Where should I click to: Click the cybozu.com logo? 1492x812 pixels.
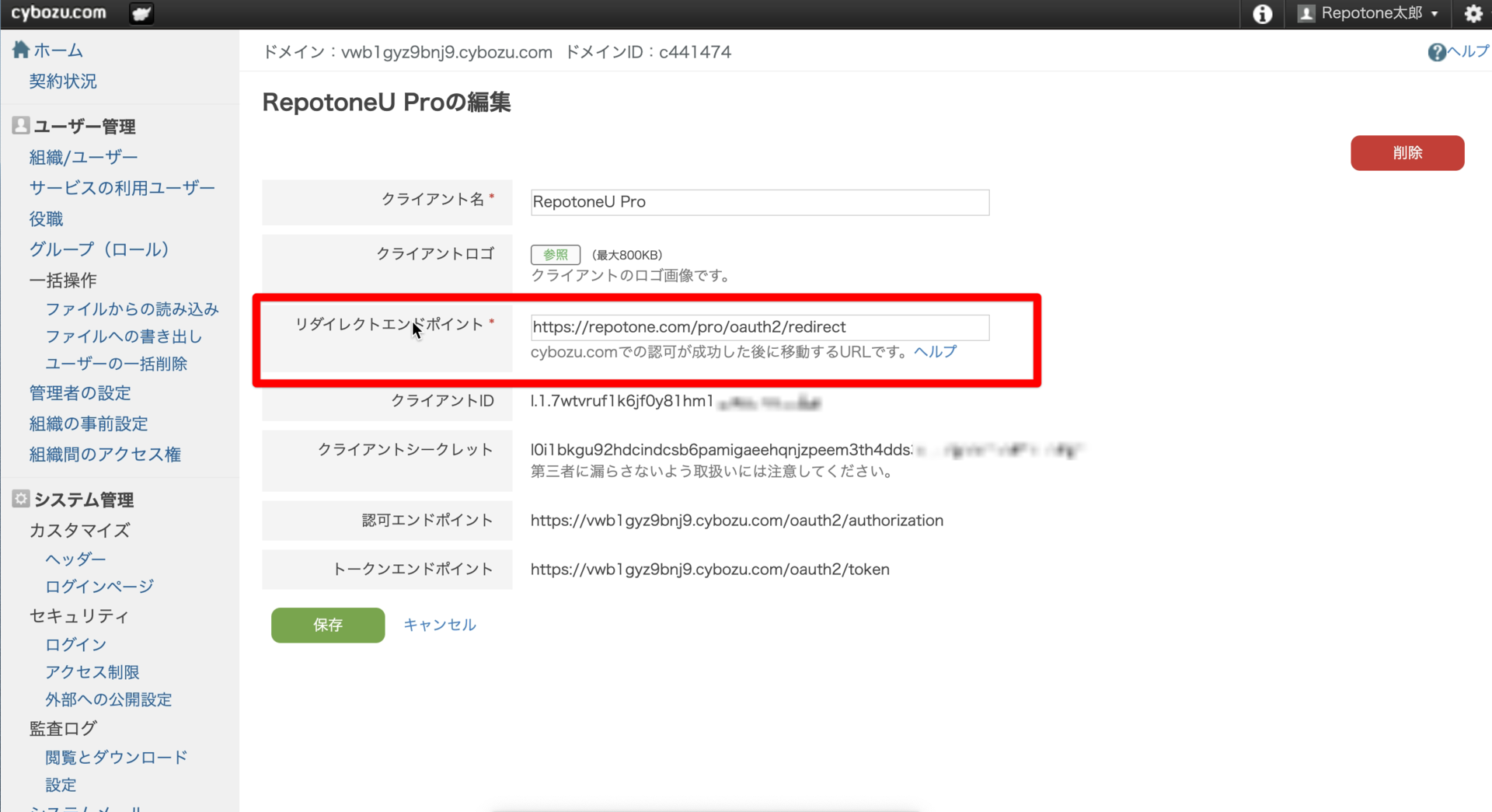tap(58, 13)
